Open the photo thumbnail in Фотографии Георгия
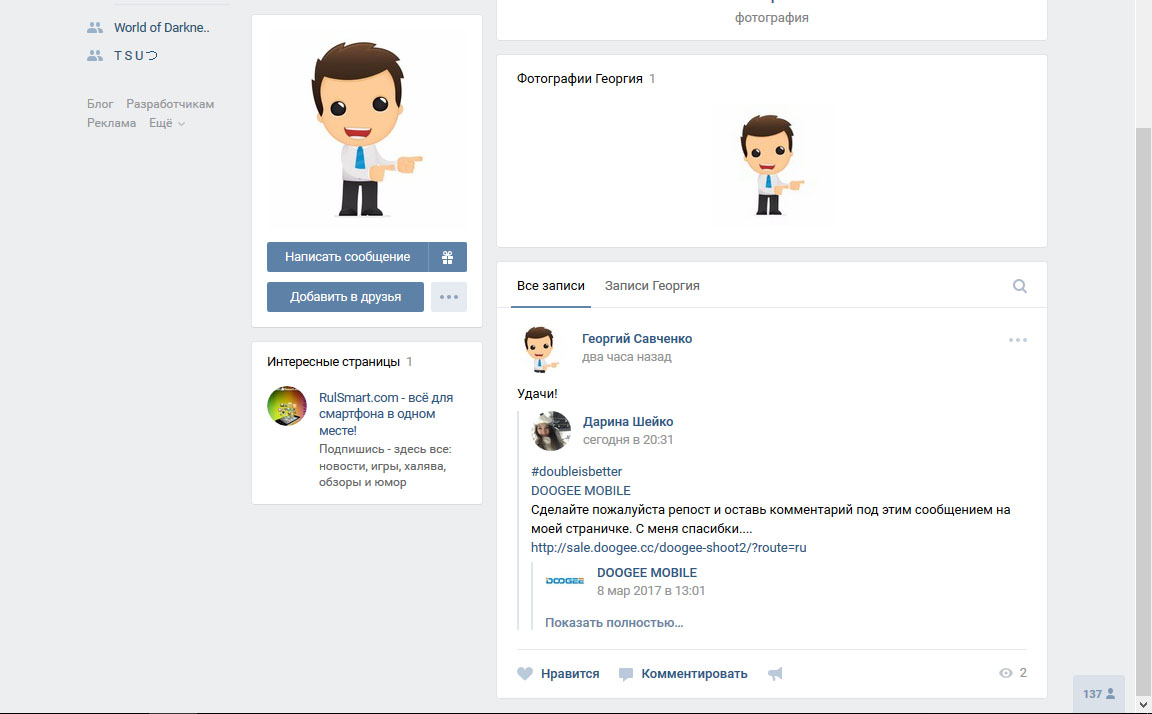The height and width of the screenshot is (714, 1152). 771,165
